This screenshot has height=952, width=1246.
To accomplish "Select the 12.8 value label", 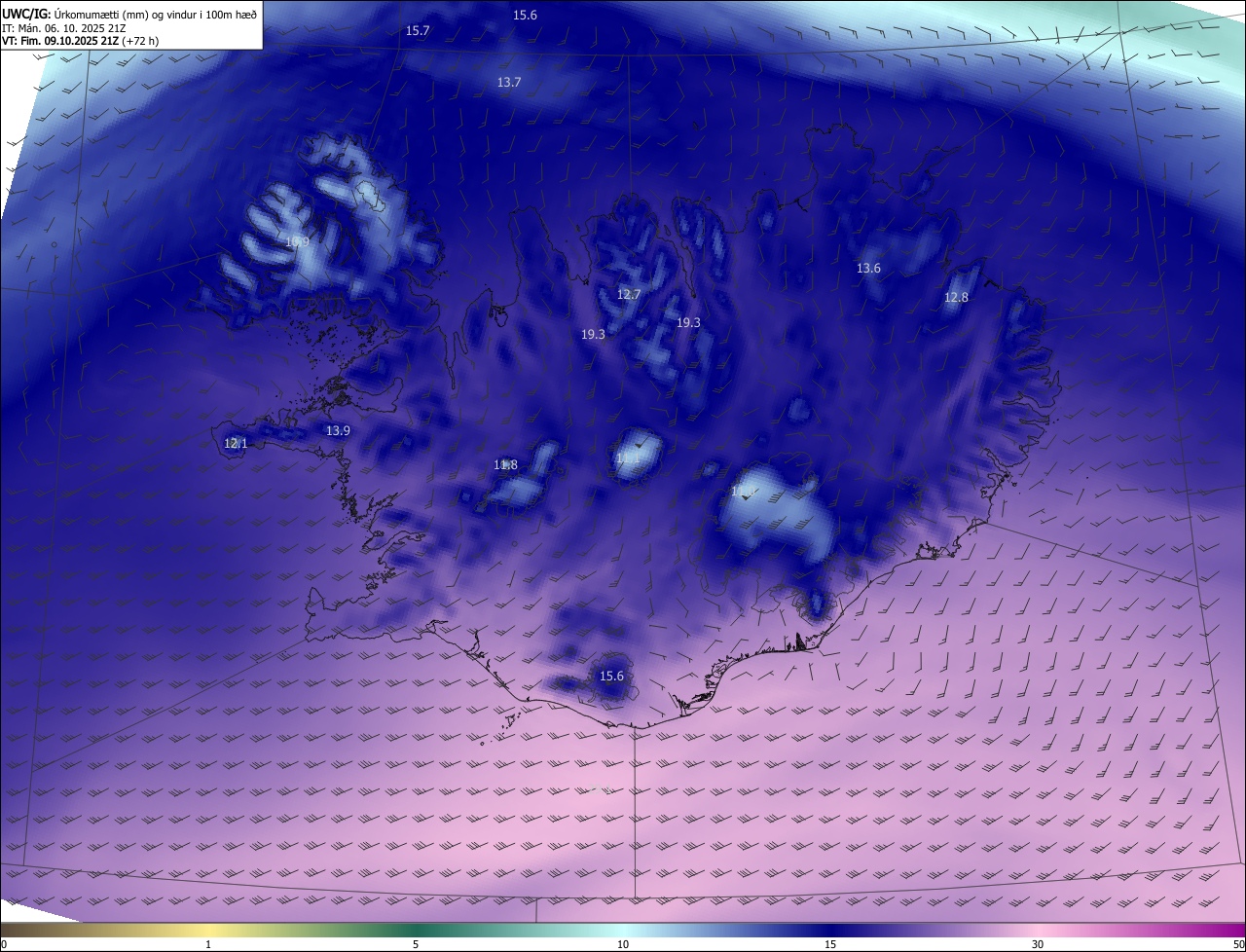I will point(956,298).
